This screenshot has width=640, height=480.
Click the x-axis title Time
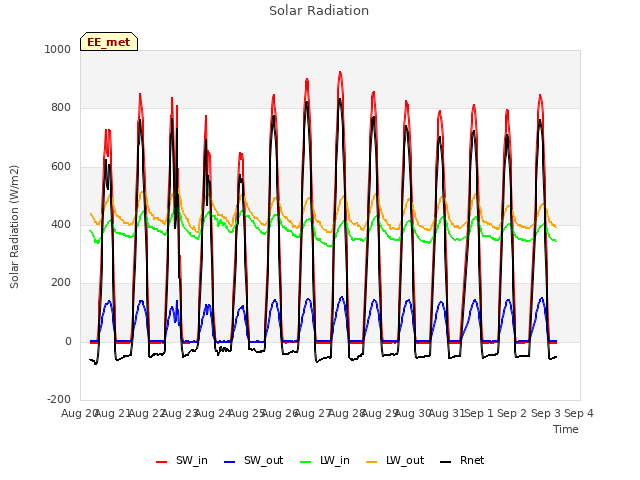pos(566,429)
